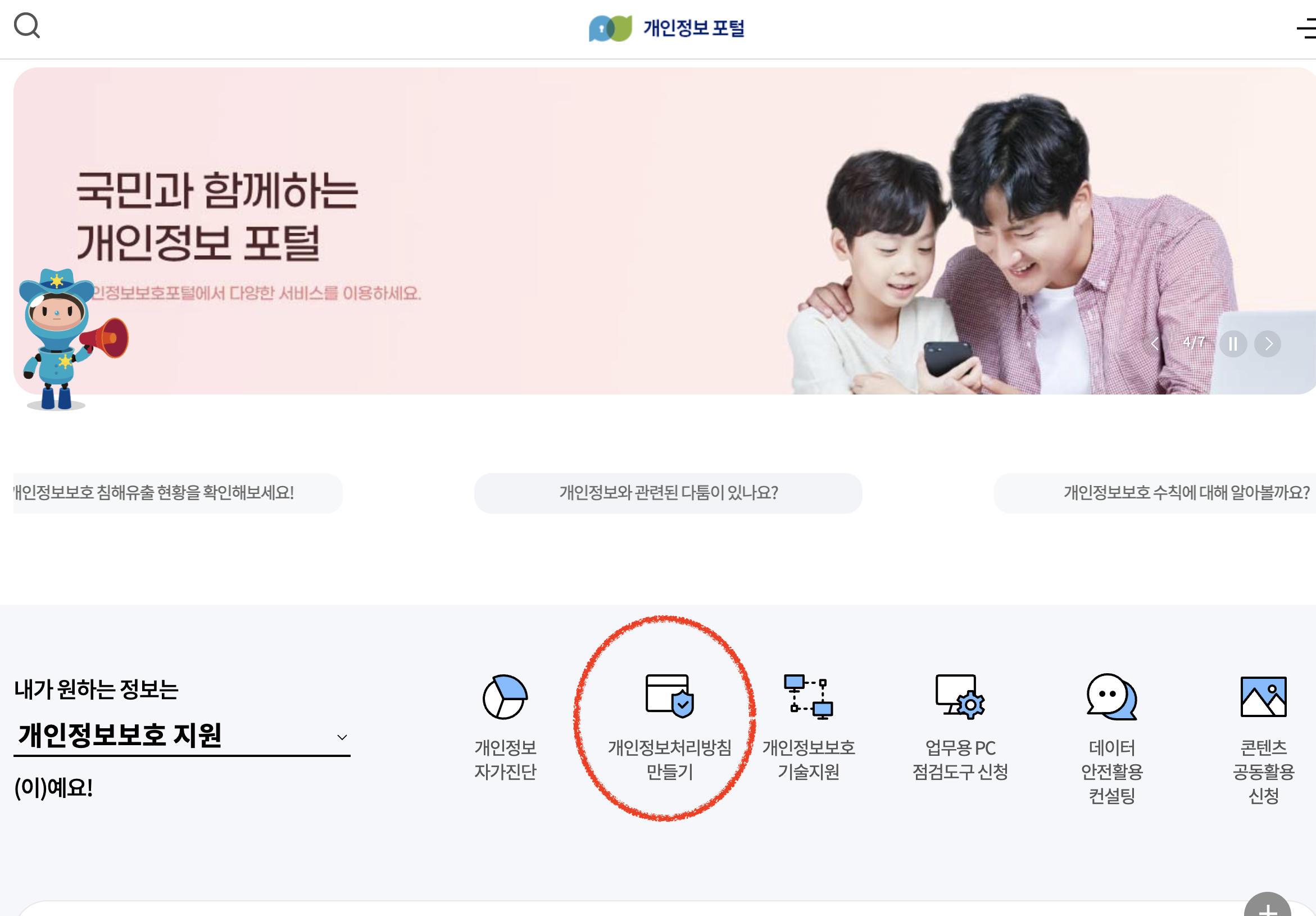Screen dimensions: 1316x916
Task: Open the hamburger menu icon
Action: [x=1306, y=28]
